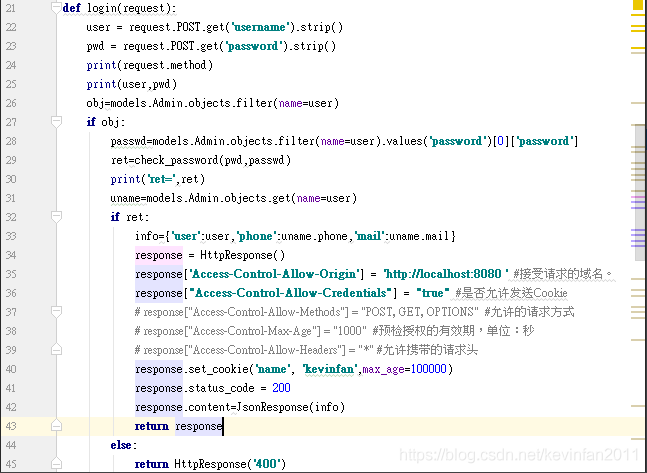Click line number 21 in gutter
Image resolution: width=647 pixels, height=473 pixels.
[11, 8]
